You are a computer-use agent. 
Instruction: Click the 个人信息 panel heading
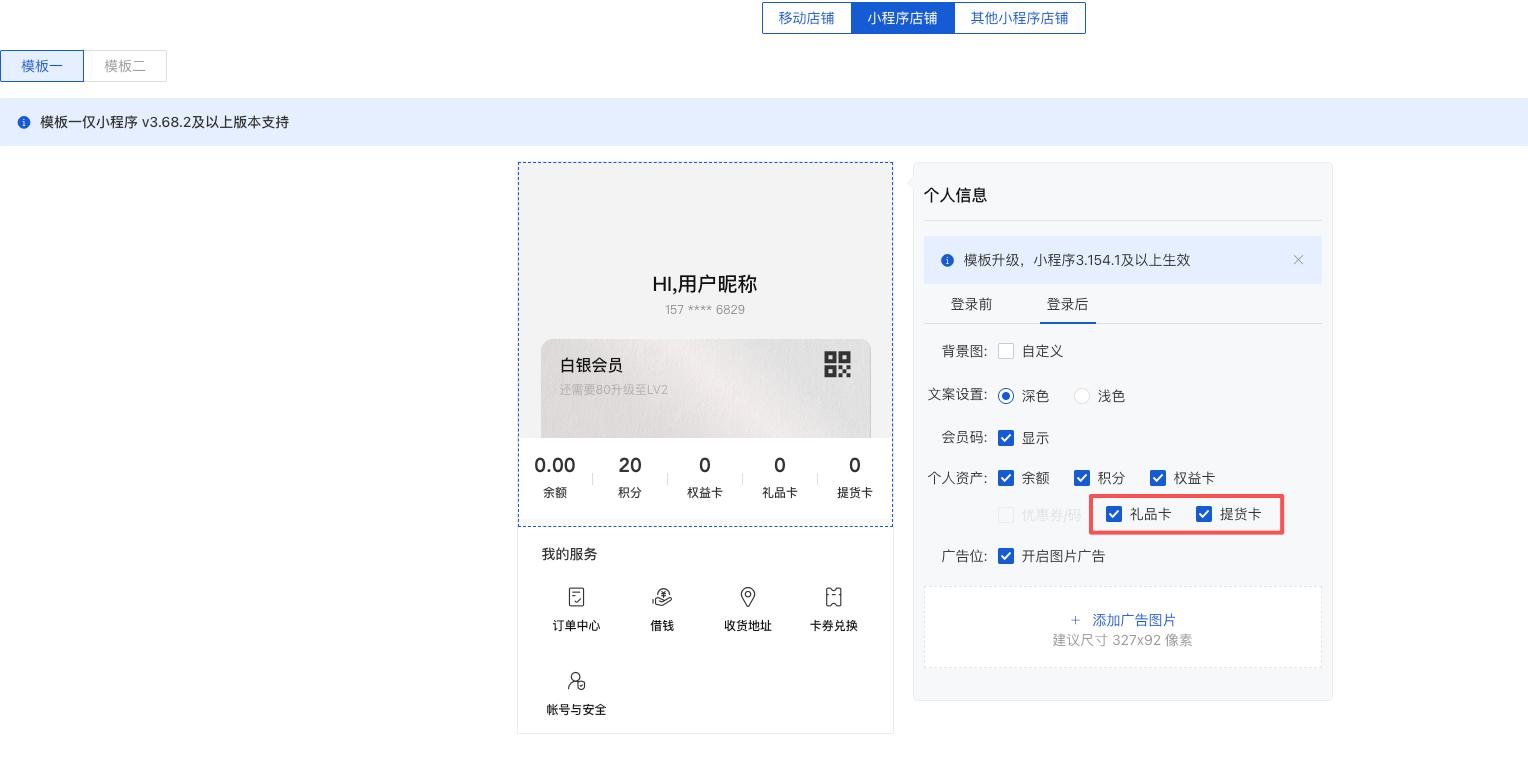956,195
